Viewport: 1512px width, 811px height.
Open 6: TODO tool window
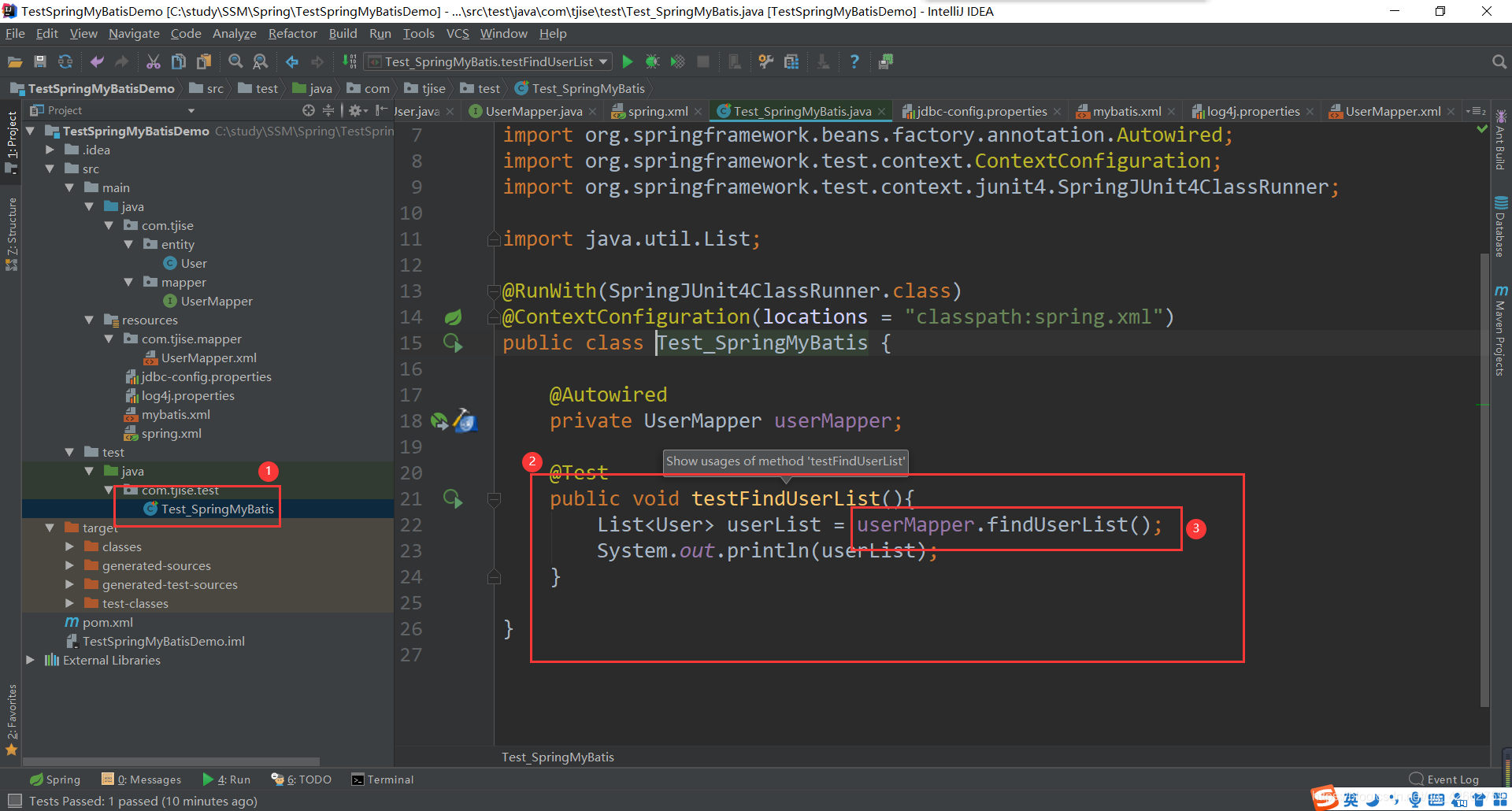(302, 780)
